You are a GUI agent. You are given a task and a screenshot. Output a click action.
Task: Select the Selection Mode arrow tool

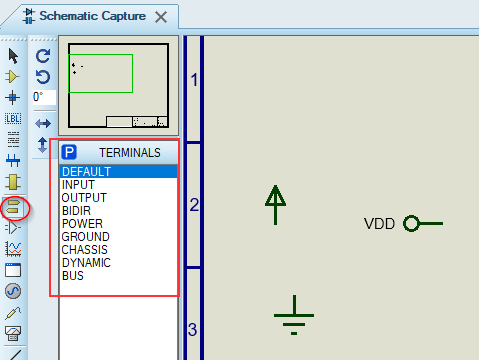tap(13, 56)
